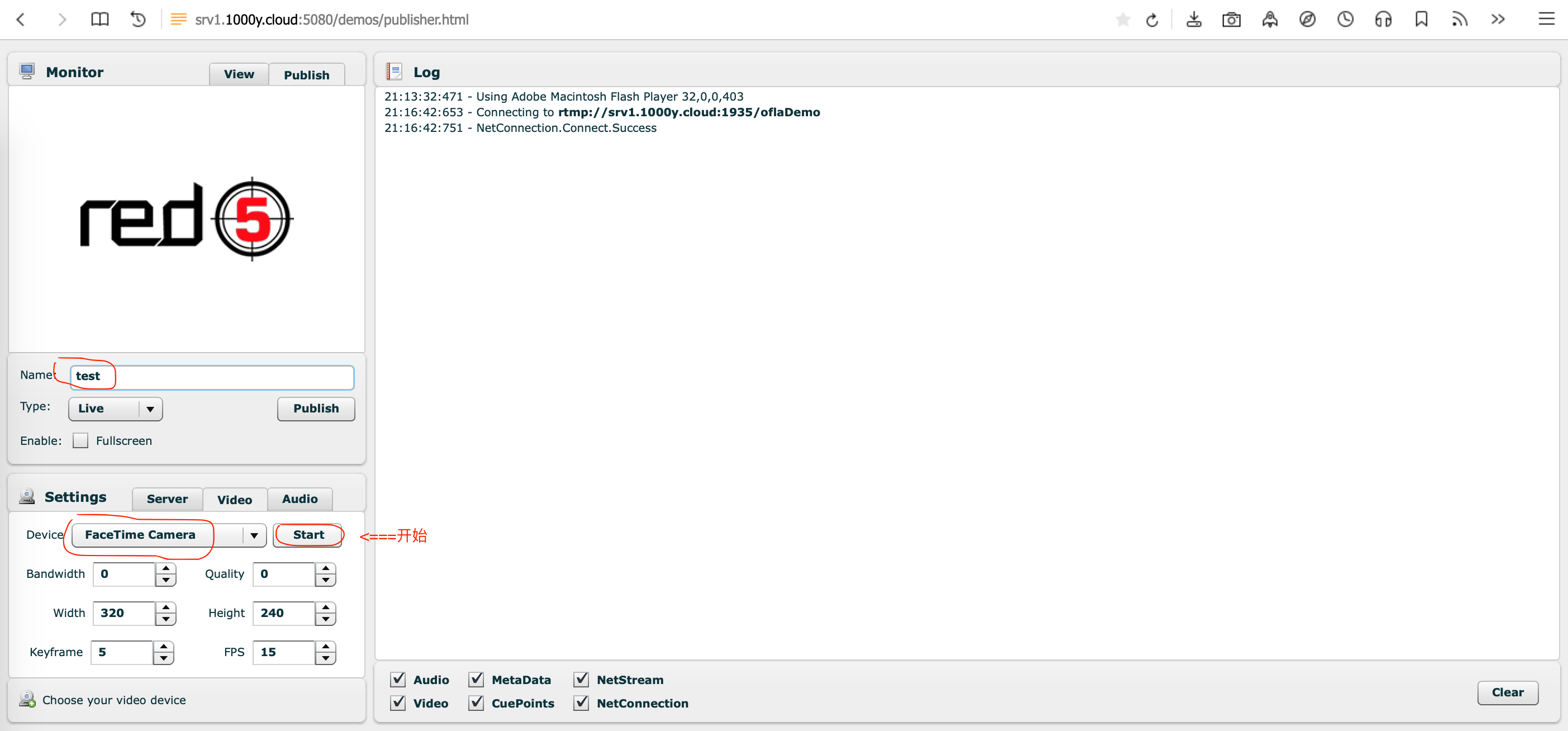This screenshot has height=731, width=1568.
Task: Focus the stream Name field
Action: (212, 377)
